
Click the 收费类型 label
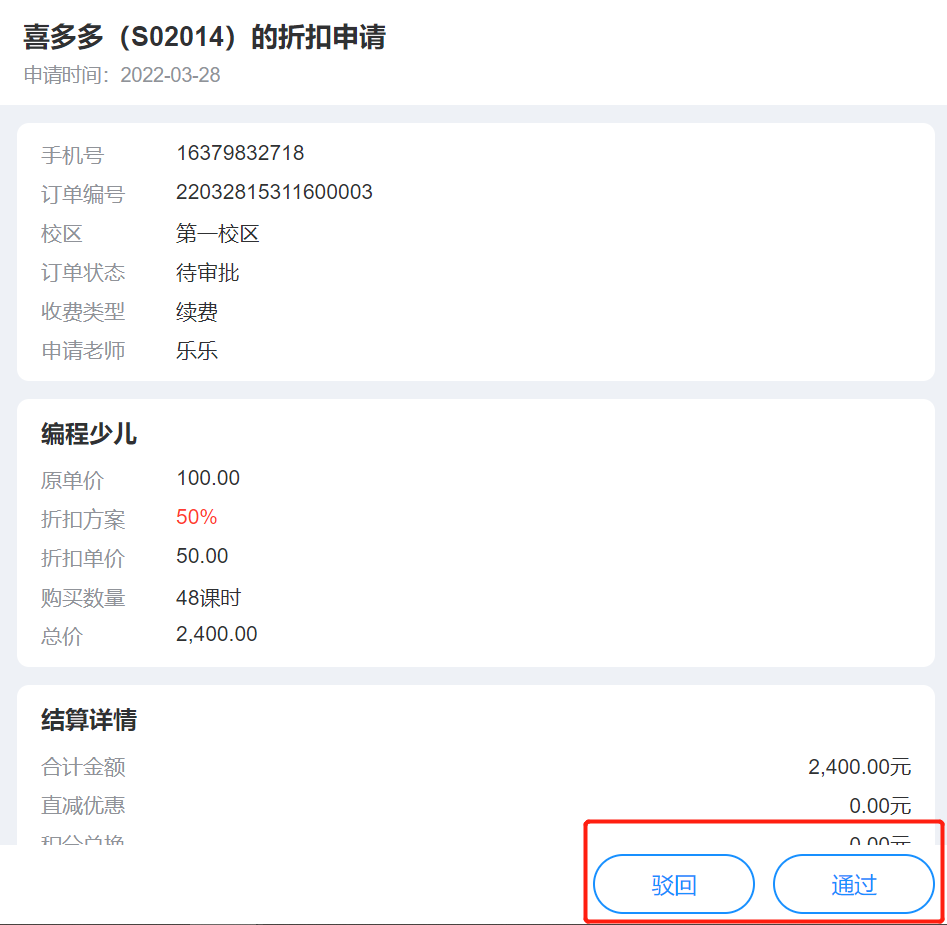(83, 312)
